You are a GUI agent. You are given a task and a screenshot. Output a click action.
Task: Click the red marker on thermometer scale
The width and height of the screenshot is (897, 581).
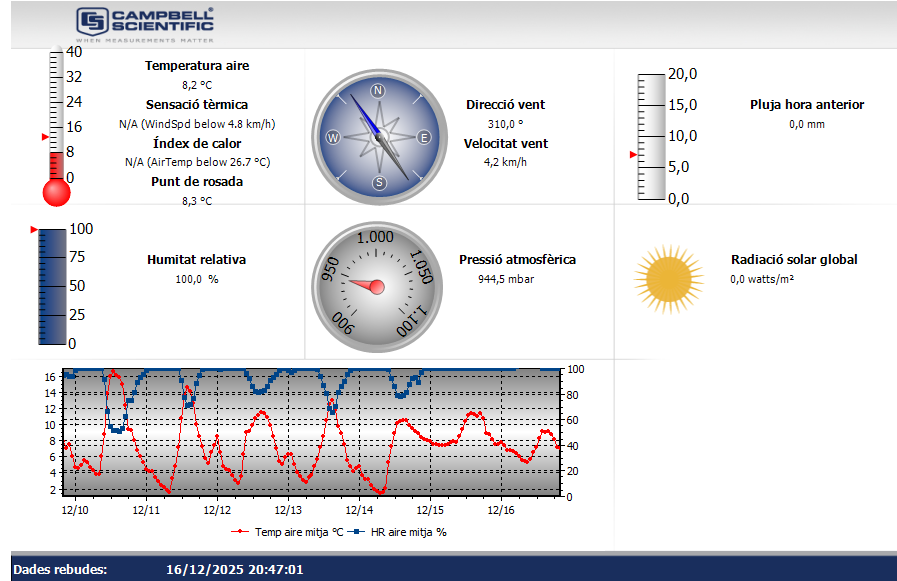[x=44, y=136]
